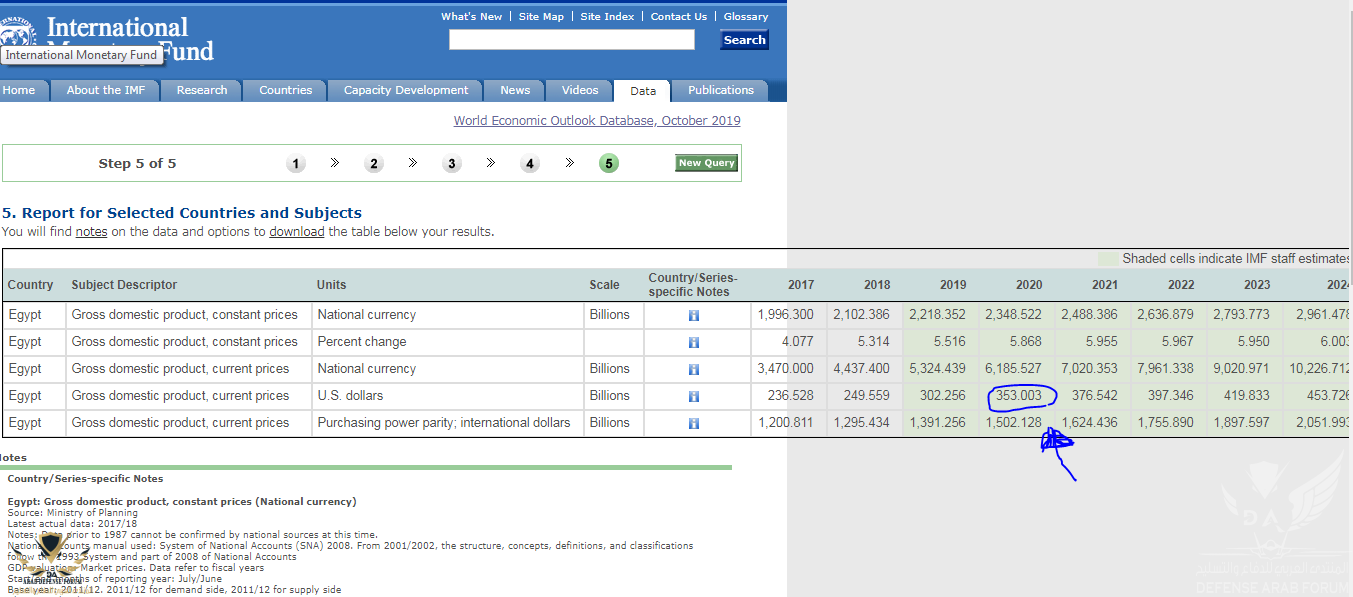Click the 353.003 value for 2020
This screenshot has height=597, width=1353.
pyautogui.click(x=1018, y=396)
